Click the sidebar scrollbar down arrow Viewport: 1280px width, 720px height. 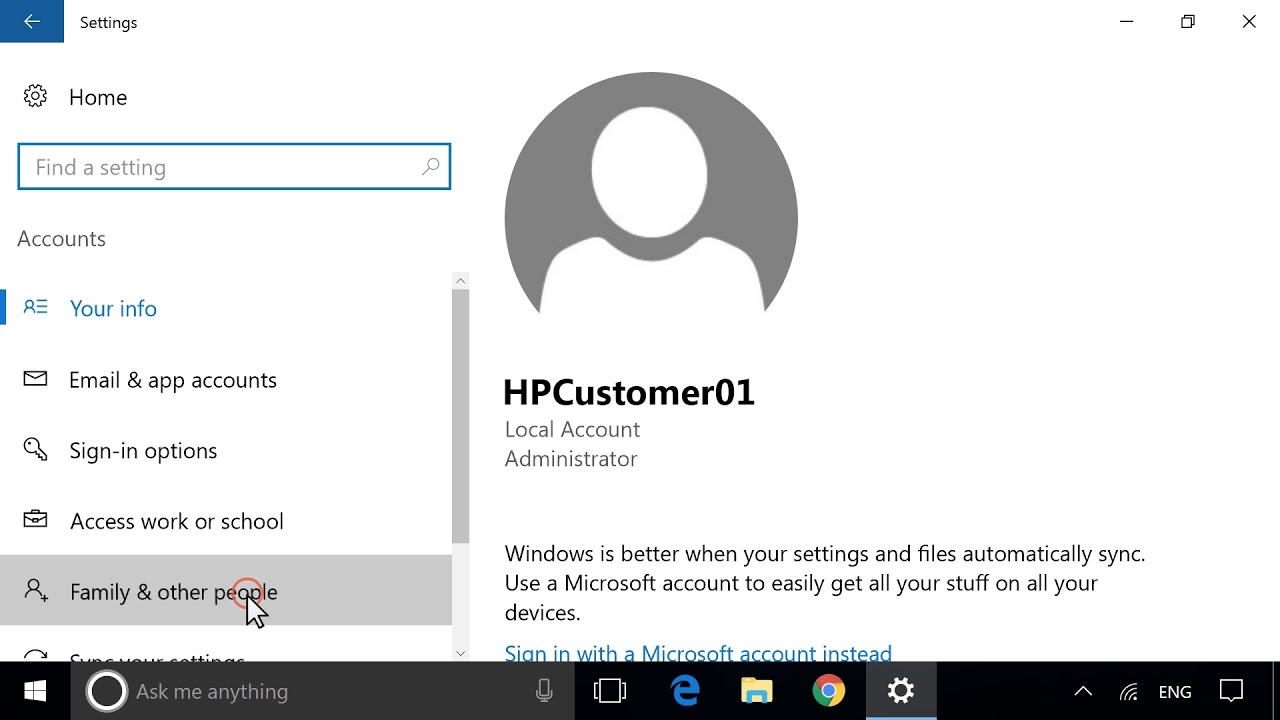(x=460, y=653)
